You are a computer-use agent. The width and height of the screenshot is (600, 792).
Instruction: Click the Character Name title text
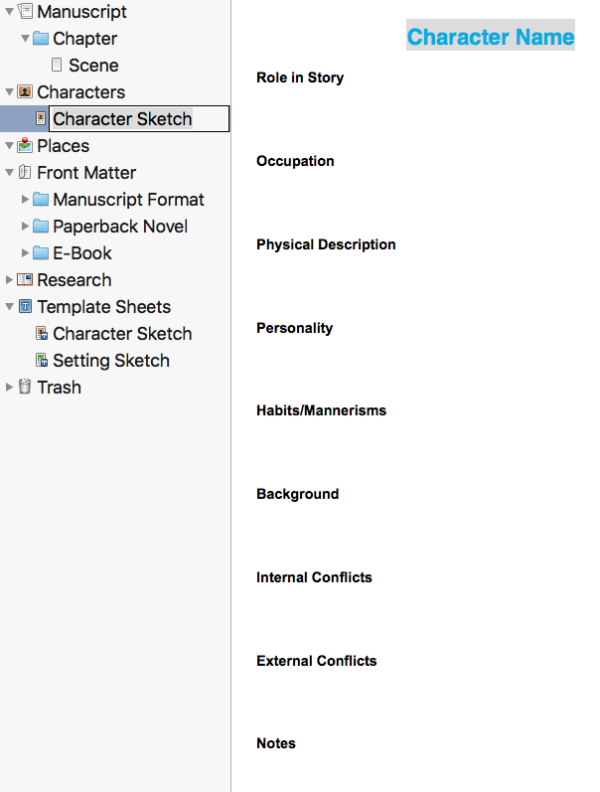(x=490, y=38)
